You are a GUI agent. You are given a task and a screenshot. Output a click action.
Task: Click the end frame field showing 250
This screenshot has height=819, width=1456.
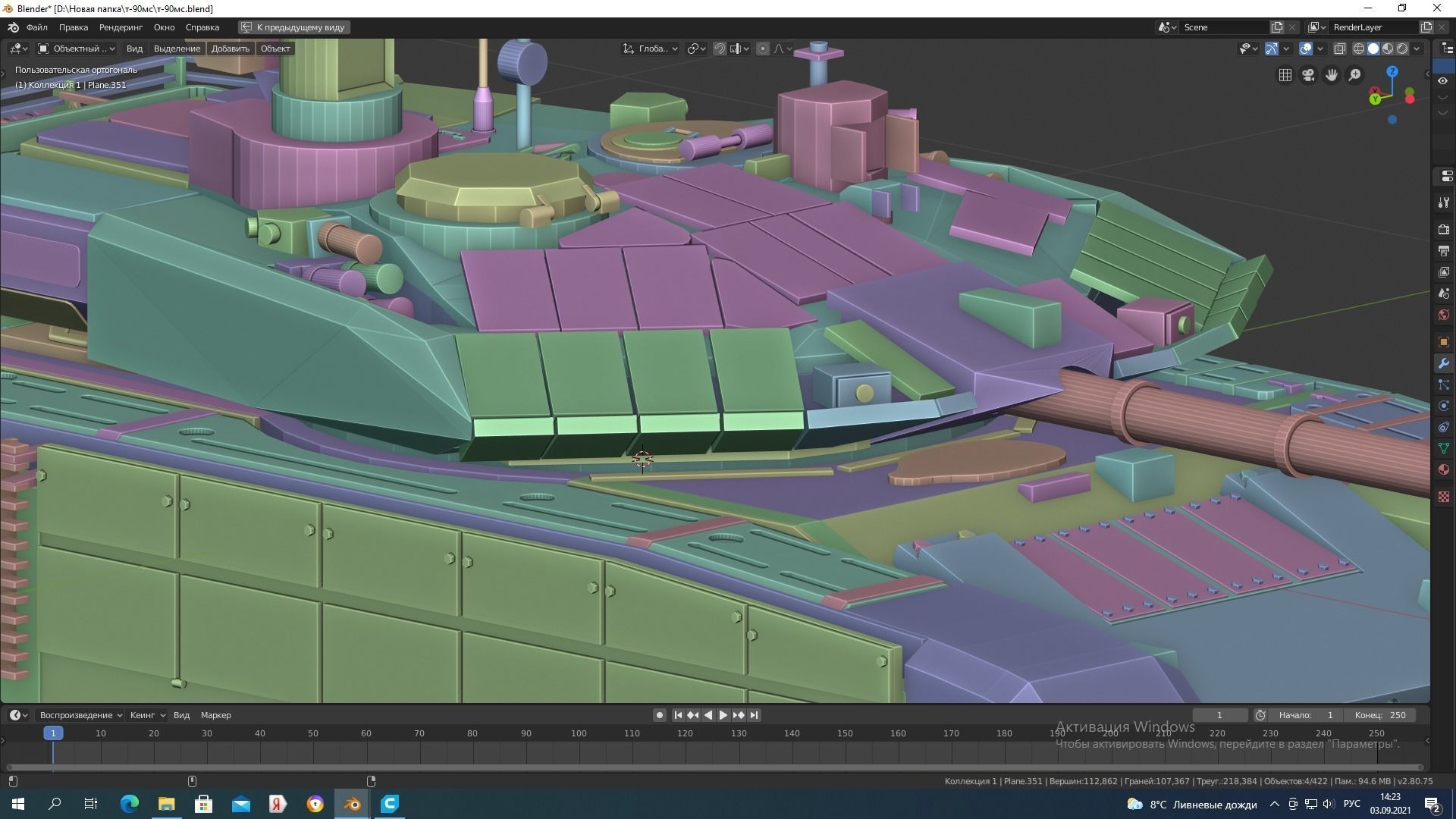click(x=1380, y=715)
